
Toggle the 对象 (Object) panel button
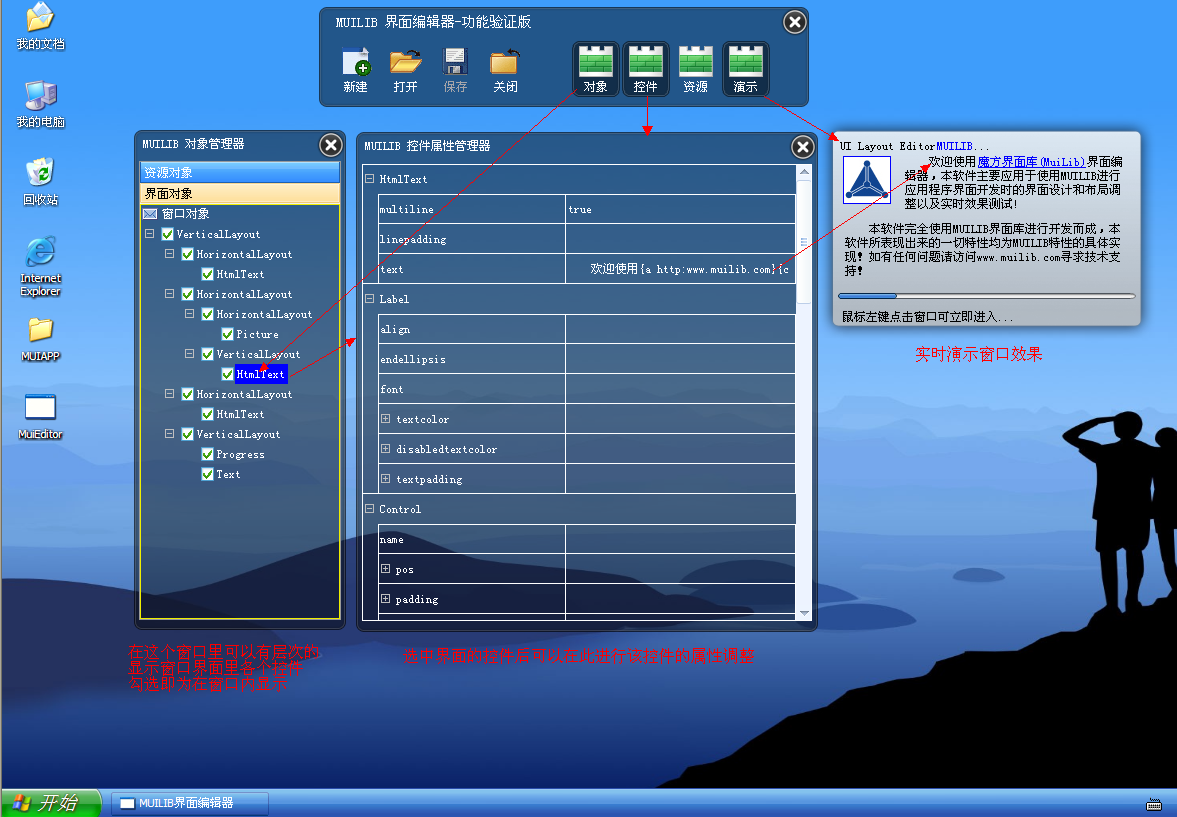(x=596, y=68)
